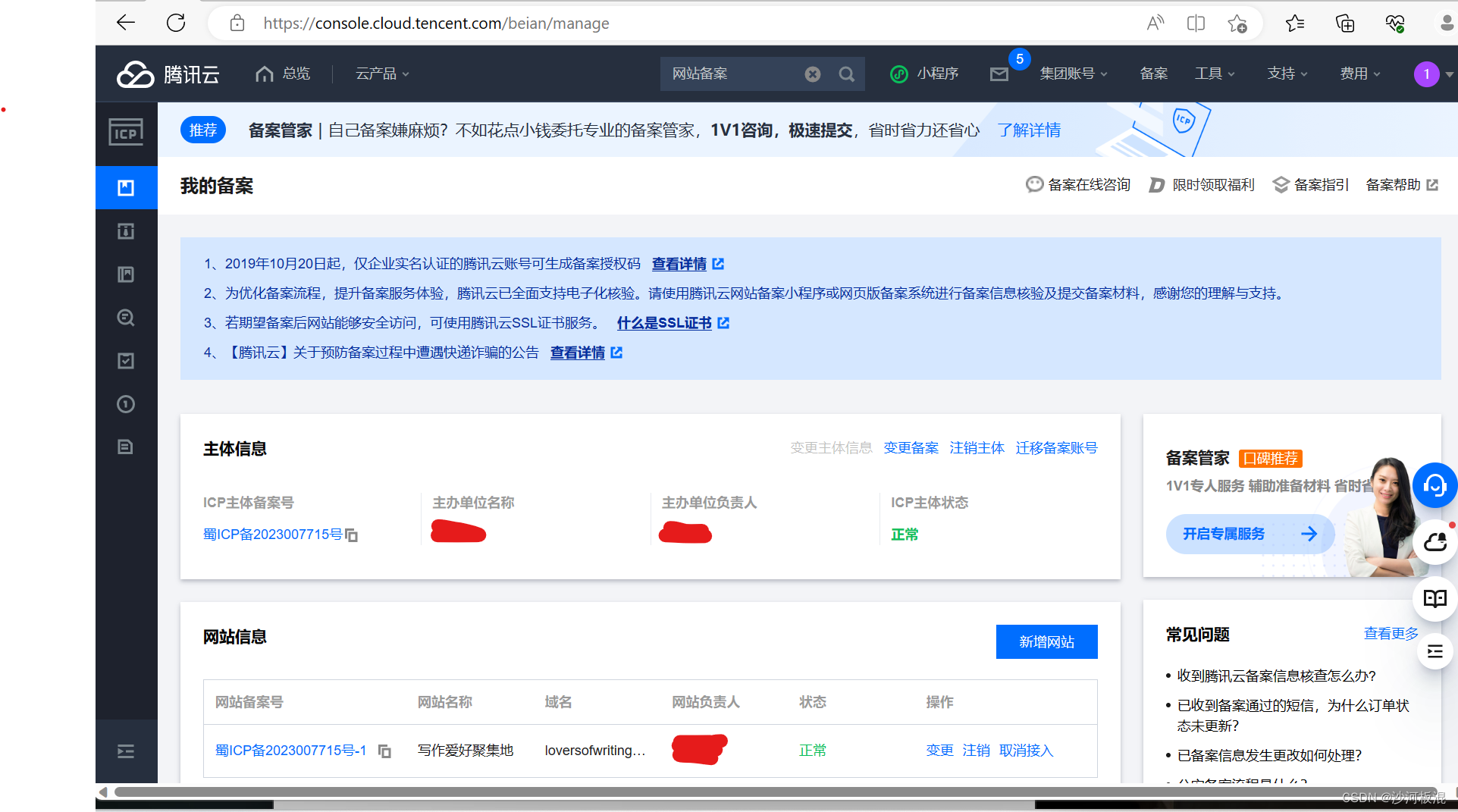The width and height of the screenshot is (1458, 812).
Task: Open the purple account avatar
Action: pyautogui.click(x=1427, y=74)
